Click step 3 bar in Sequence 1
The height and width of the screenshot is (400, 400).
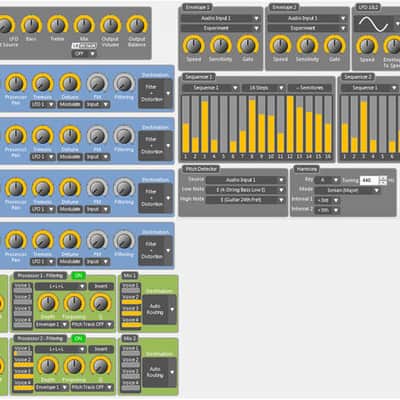point(205,124)
